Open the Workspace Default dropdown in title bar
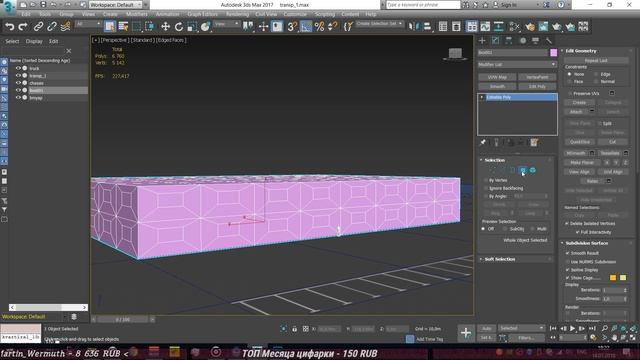The image size is (640, 360). pyautogui.click(x=116, y=4)
